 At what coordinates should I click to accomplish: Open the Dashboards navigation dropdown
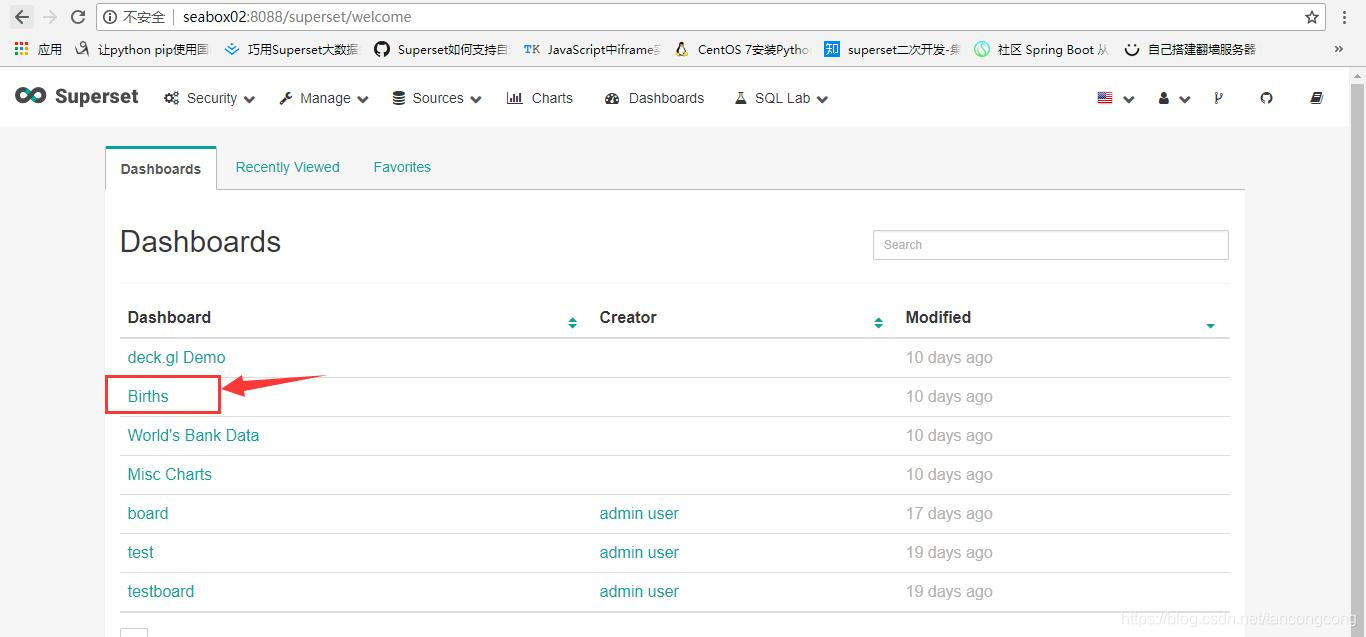(653, 97)
